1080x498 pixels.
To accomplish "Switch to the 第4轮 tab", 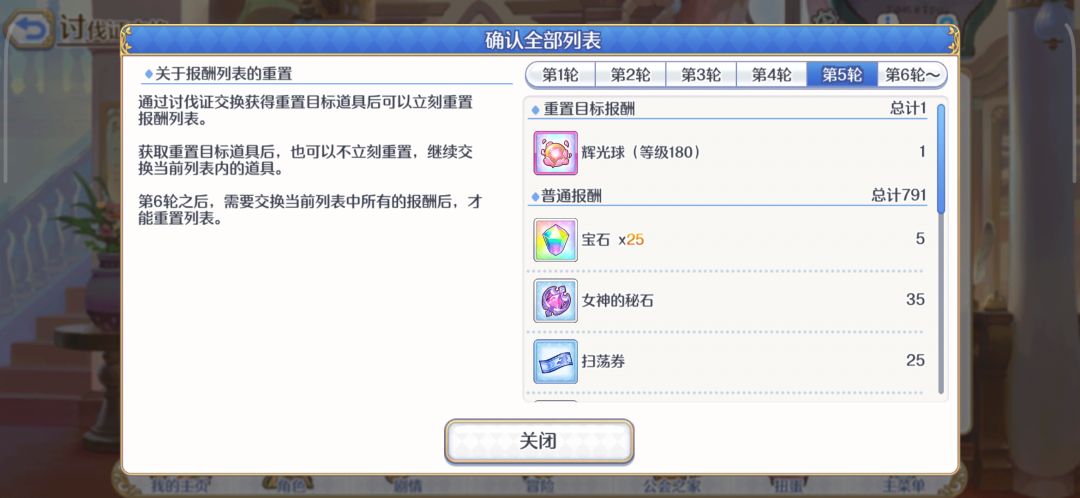I will [771, 74].
